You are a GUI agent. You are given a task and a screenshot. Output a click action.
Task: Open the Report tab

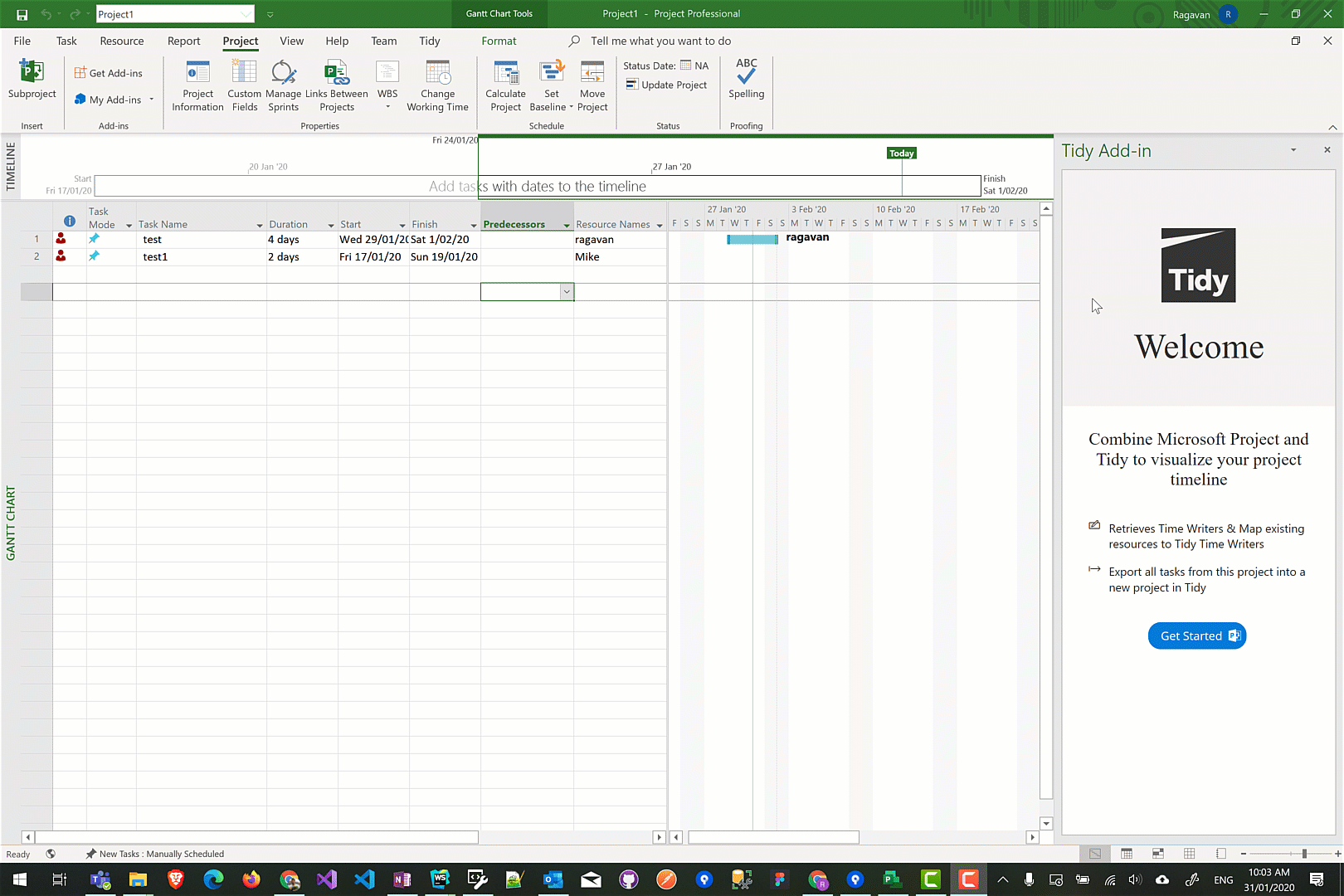point(183,41)
